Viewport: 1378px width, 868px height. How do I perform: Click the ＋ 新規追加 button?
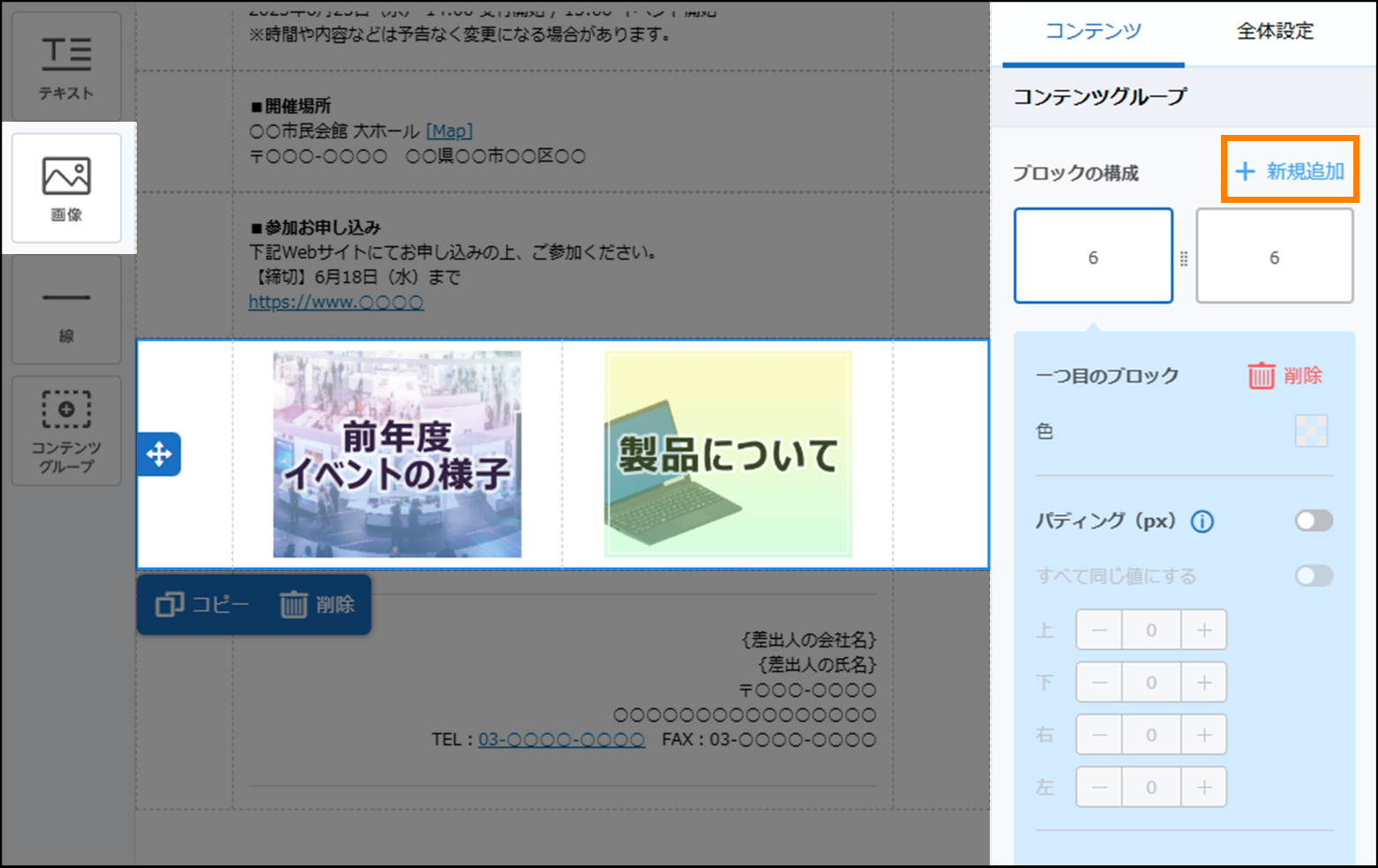pyautogui.click(x=1290, y=171)
